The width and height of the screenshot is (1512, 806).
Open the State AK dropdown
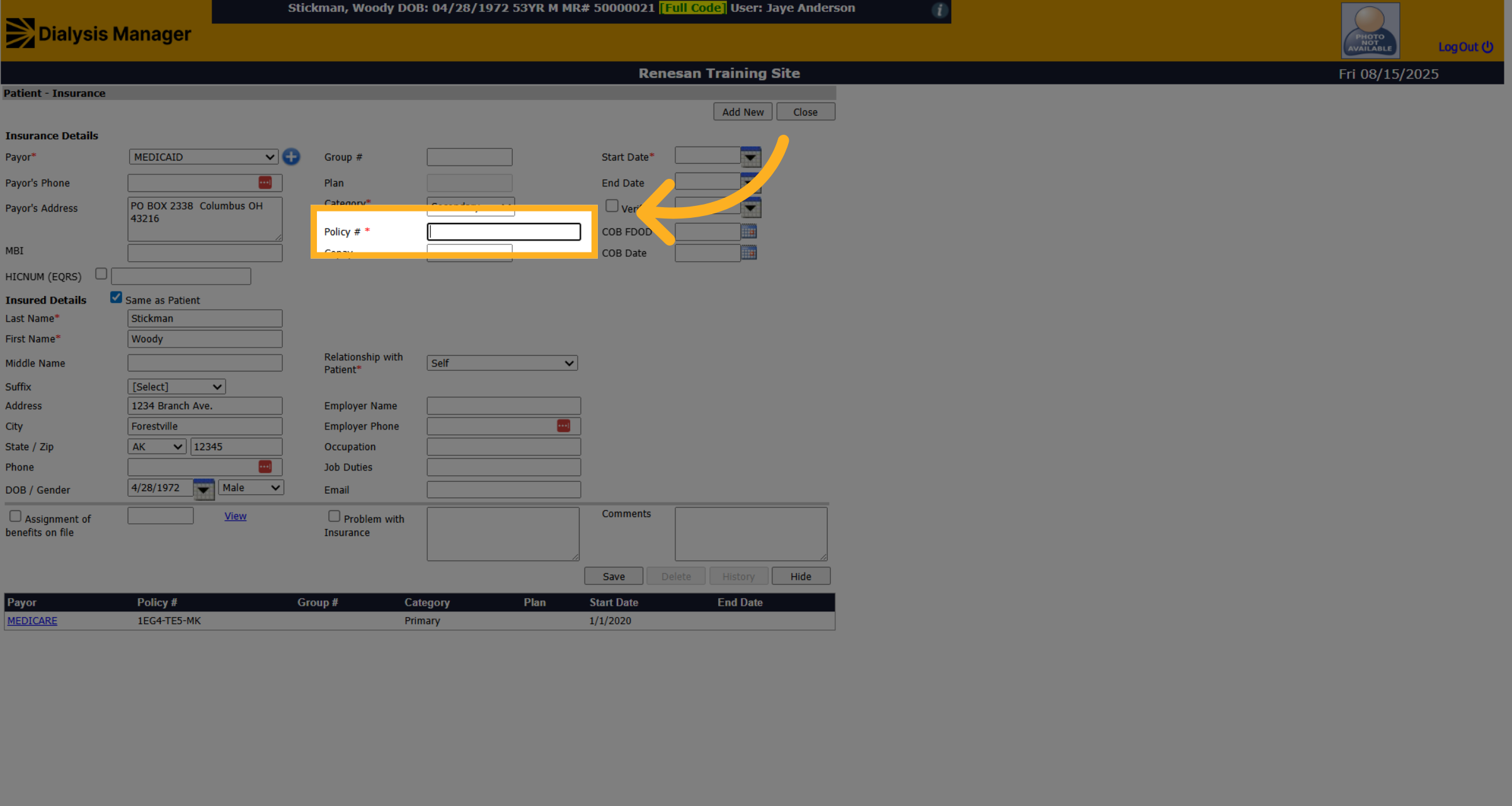(157, 446)
